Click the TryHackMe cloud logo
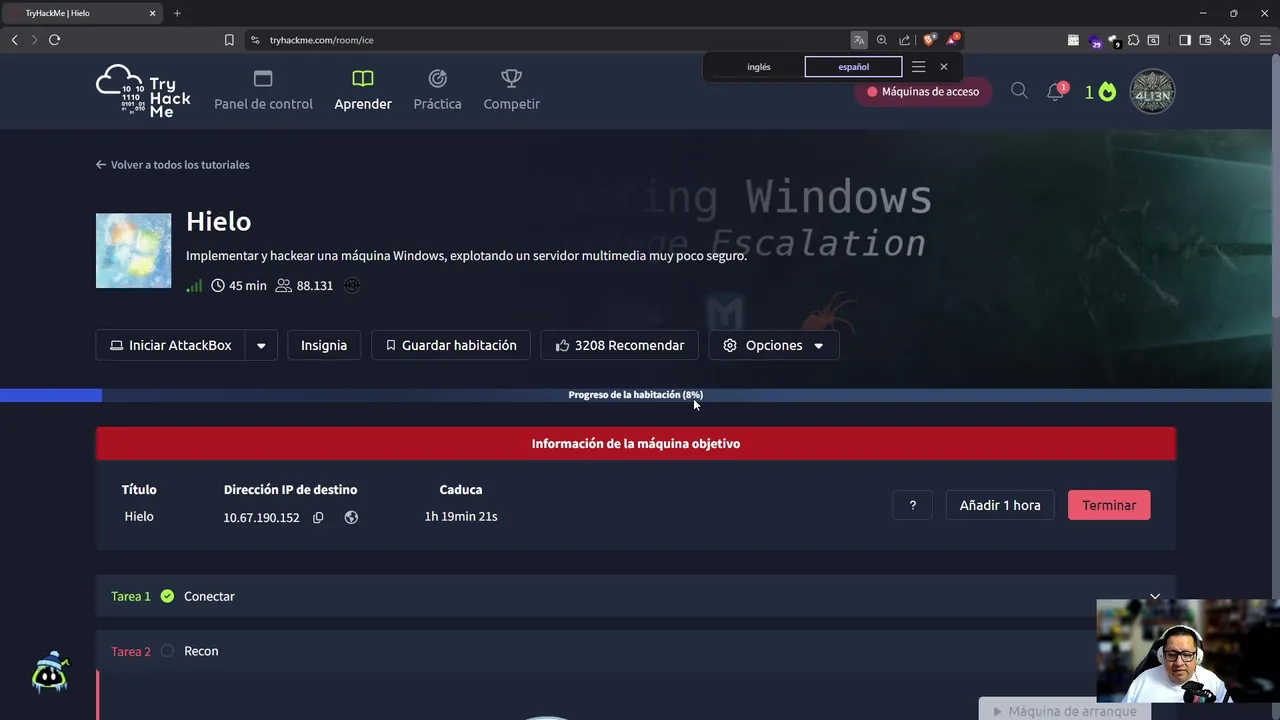The image size is (1280, 720). (x=143, y=91)
